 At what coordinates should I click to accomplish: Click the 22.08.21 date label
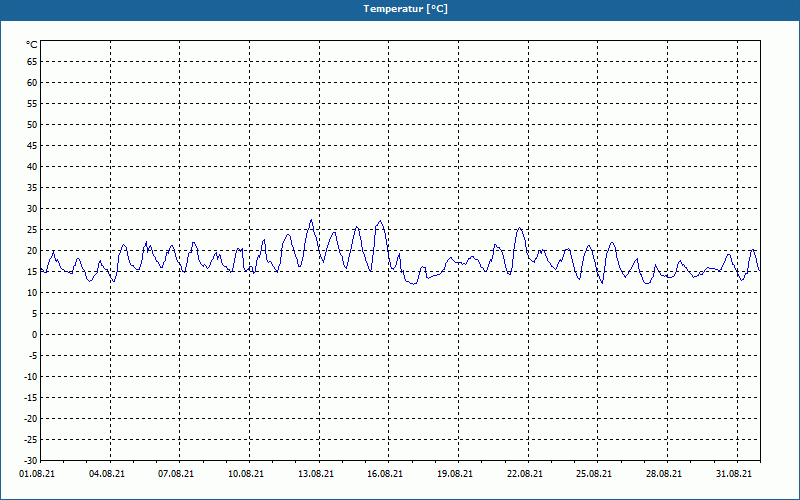tap(524, 474)
